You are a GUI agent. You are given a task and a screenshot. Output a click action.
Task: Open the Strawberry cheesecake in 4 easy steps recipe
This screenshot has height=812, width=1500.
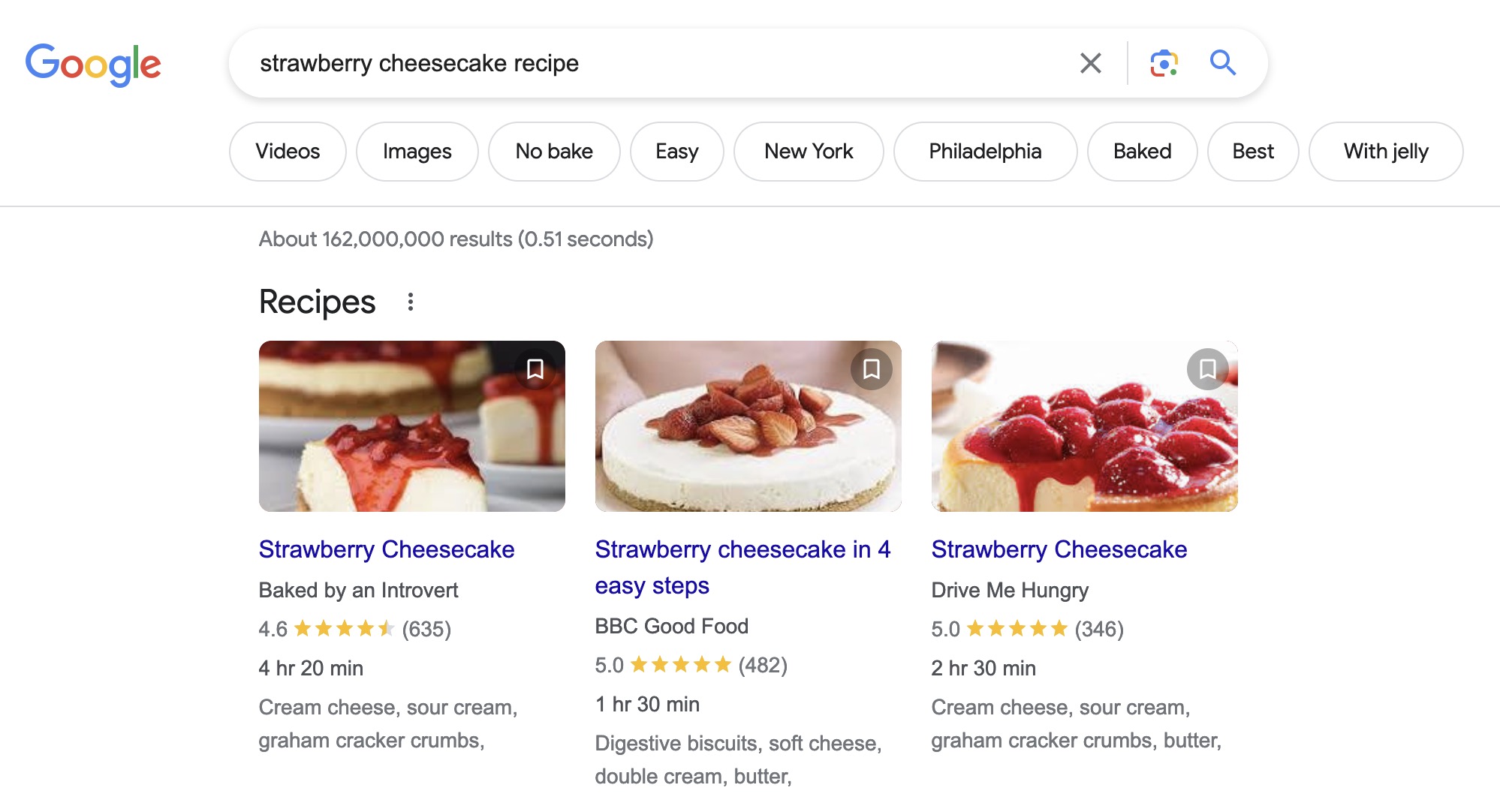click(742, 567)
